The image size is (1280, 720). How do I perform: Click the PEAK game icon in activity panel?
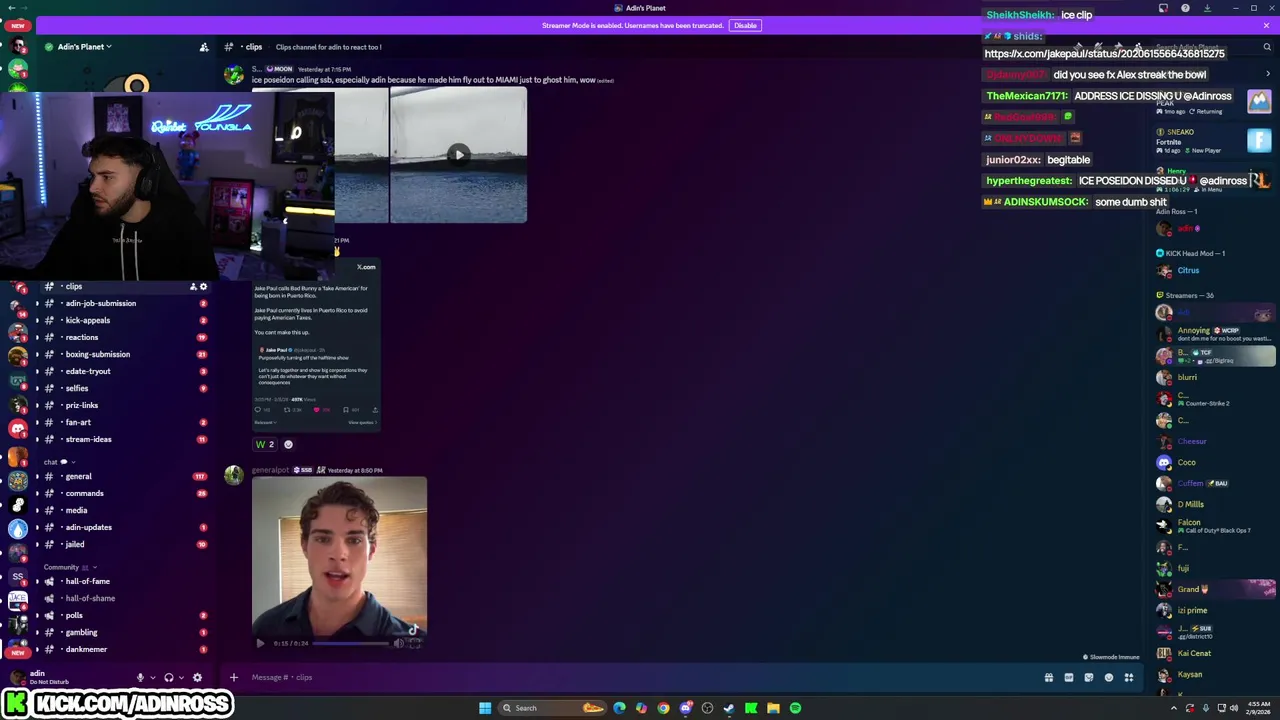tap(1259, 101)
